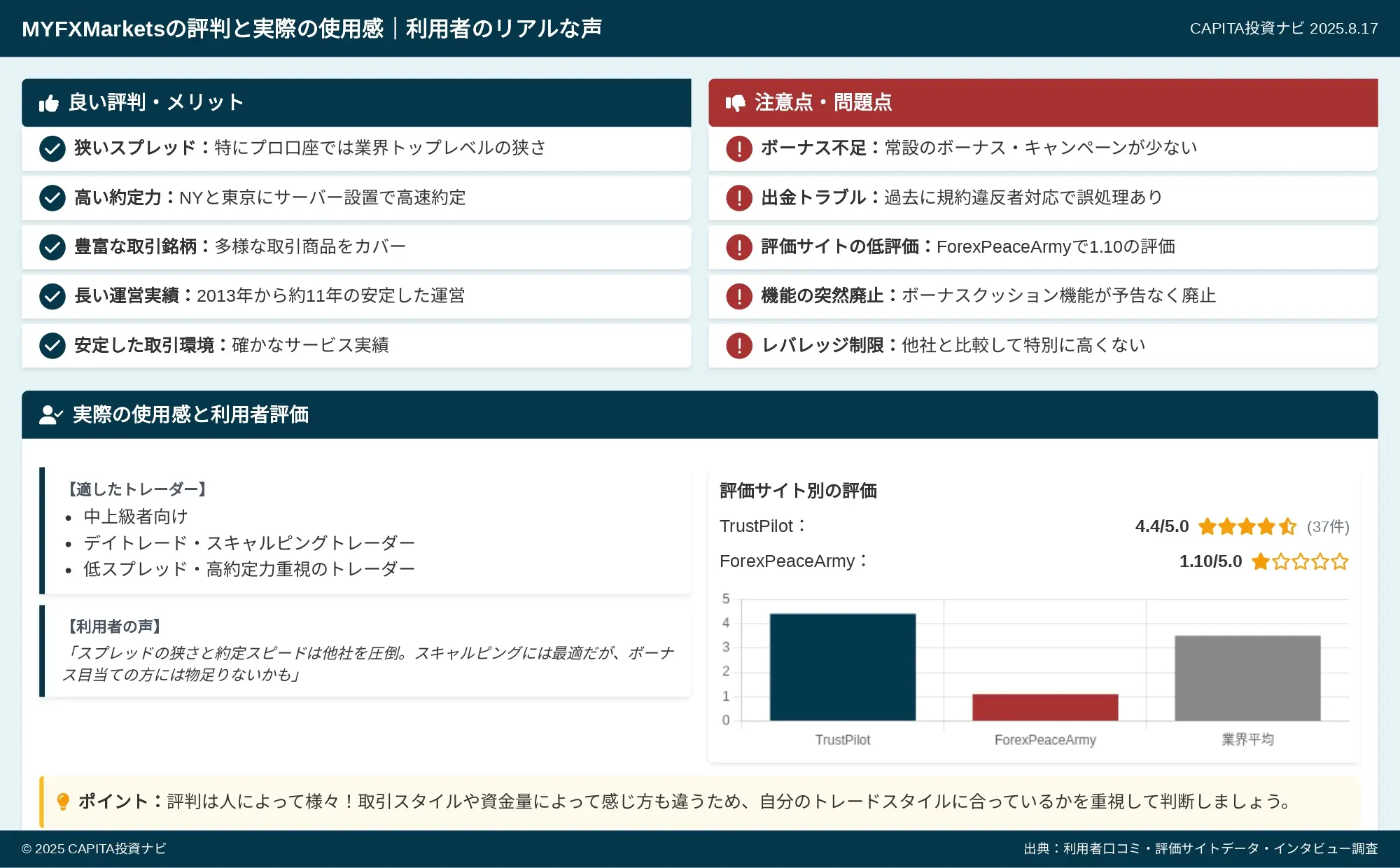Click the check icon next to 高い約定力

(x=52, y=198)
